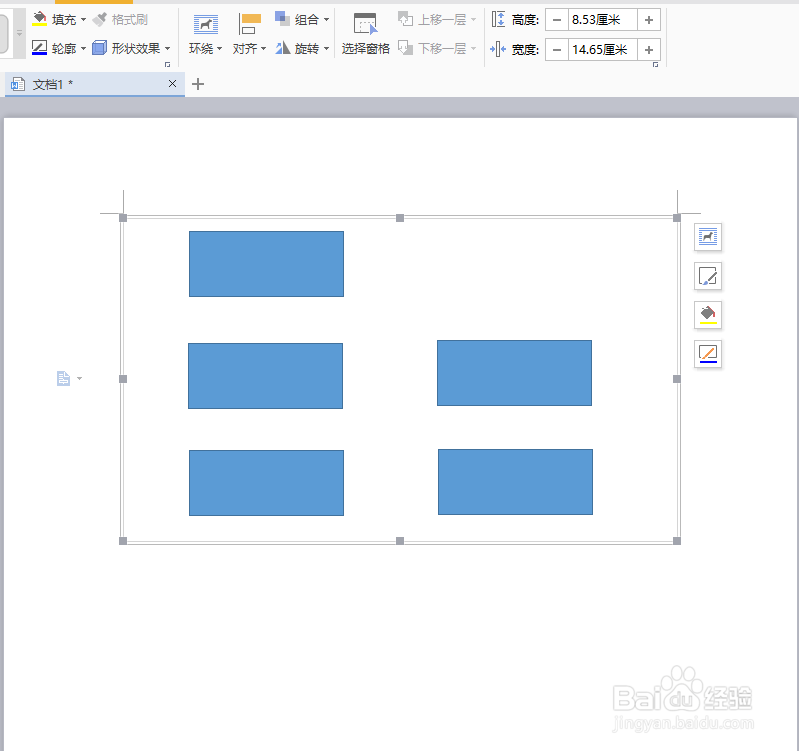Click the Fill (填充) paint bucket icon
The image size is (799, 751).
point(39,19)
